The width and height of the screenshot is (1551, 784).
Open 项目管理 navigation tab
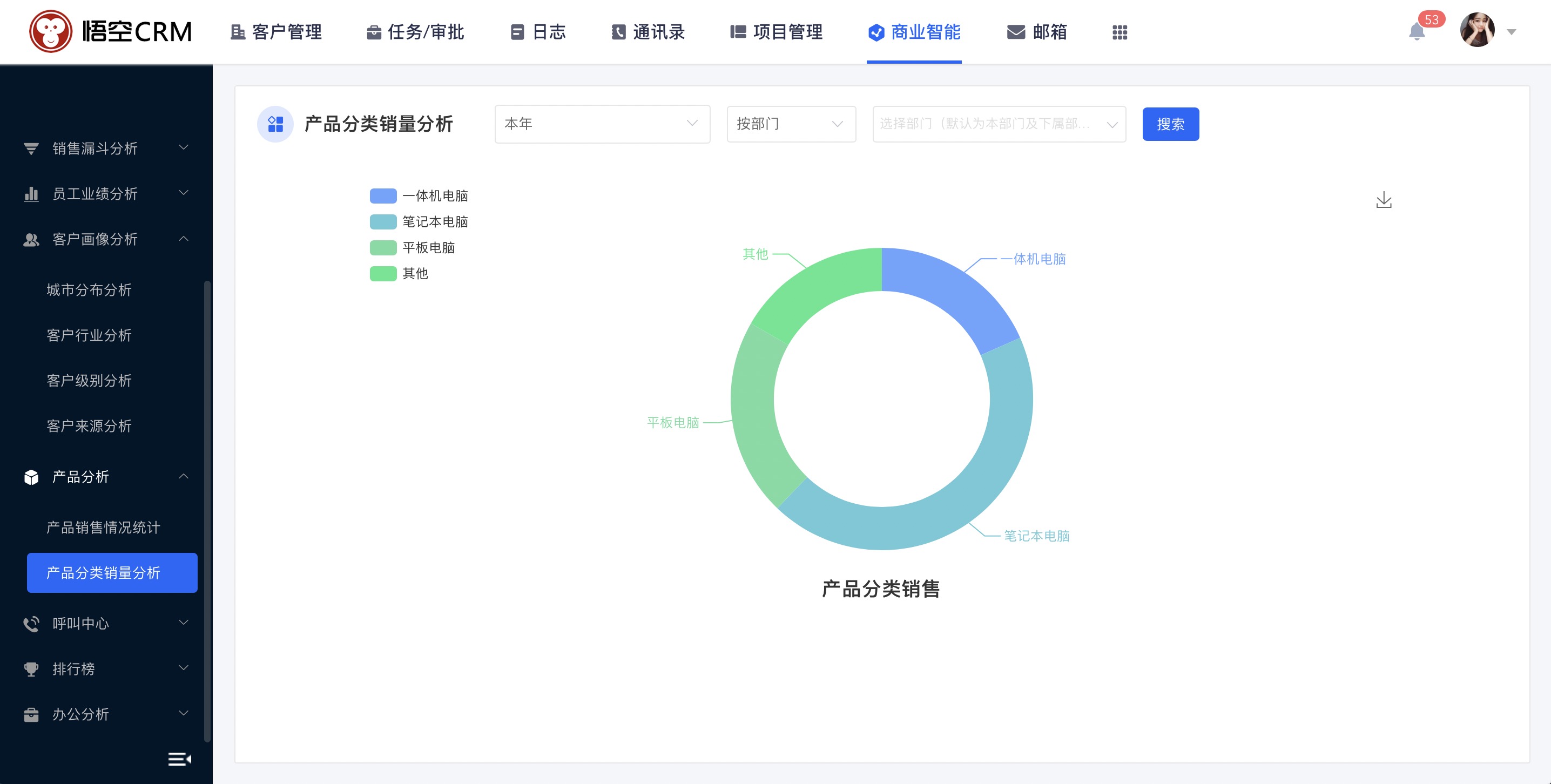(x=776, y=32)
